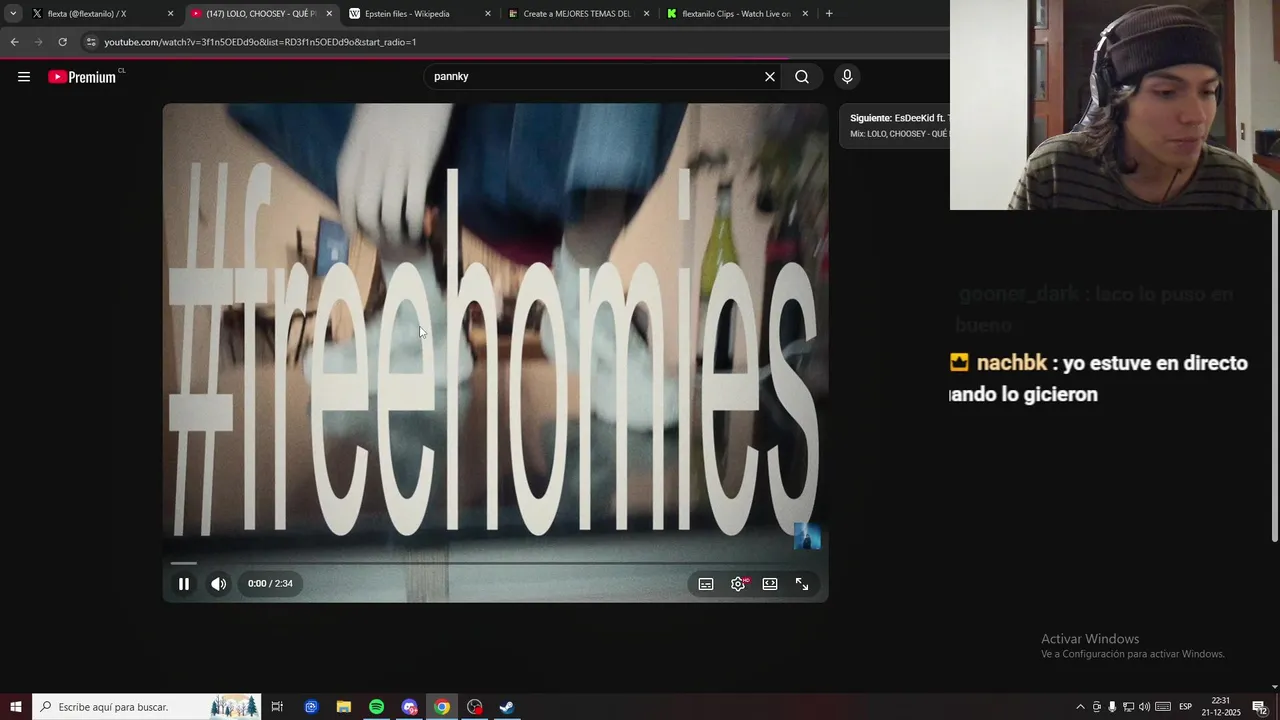Open the Windows Start menu
Viewport: 1280px width, 720px height.
(16, 707)
